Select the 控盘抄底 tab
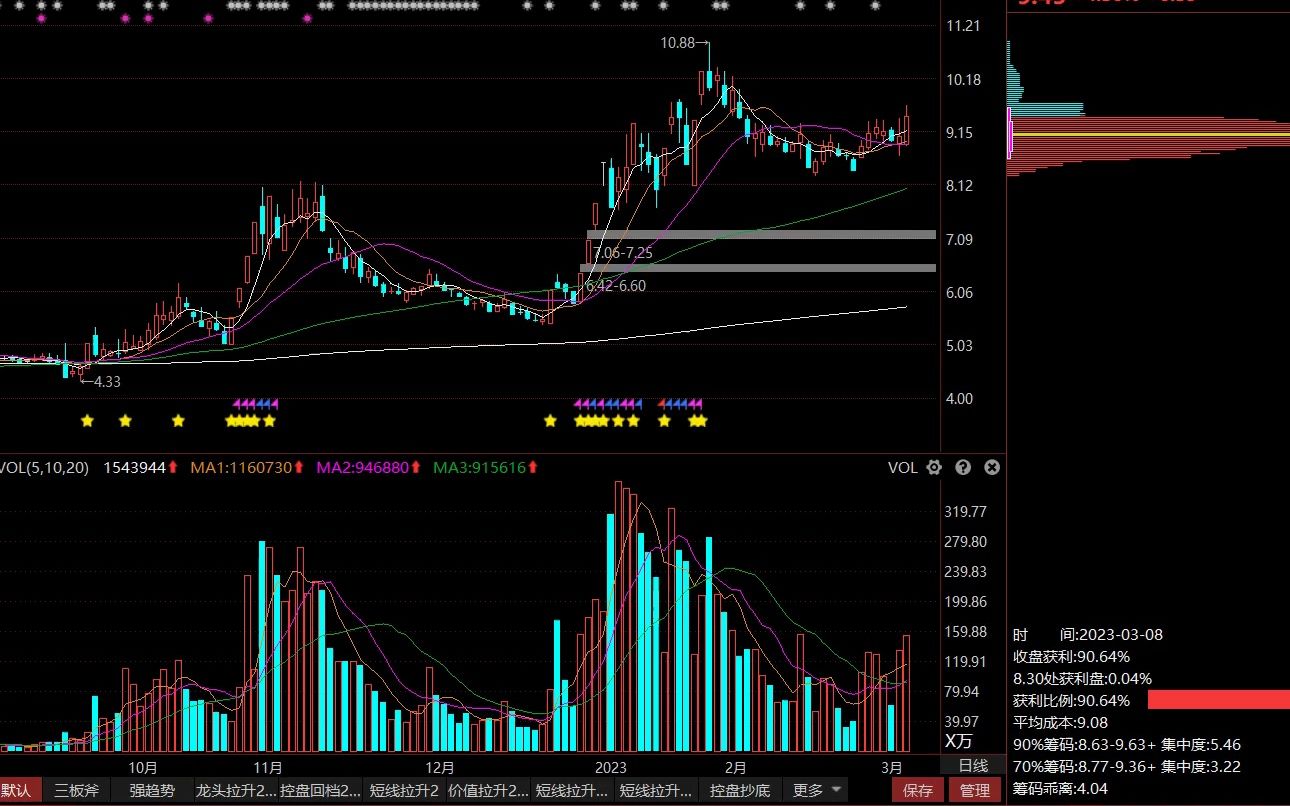This screenshot has height=806, width=1290. pyautogui.click(x=740, y=790)
